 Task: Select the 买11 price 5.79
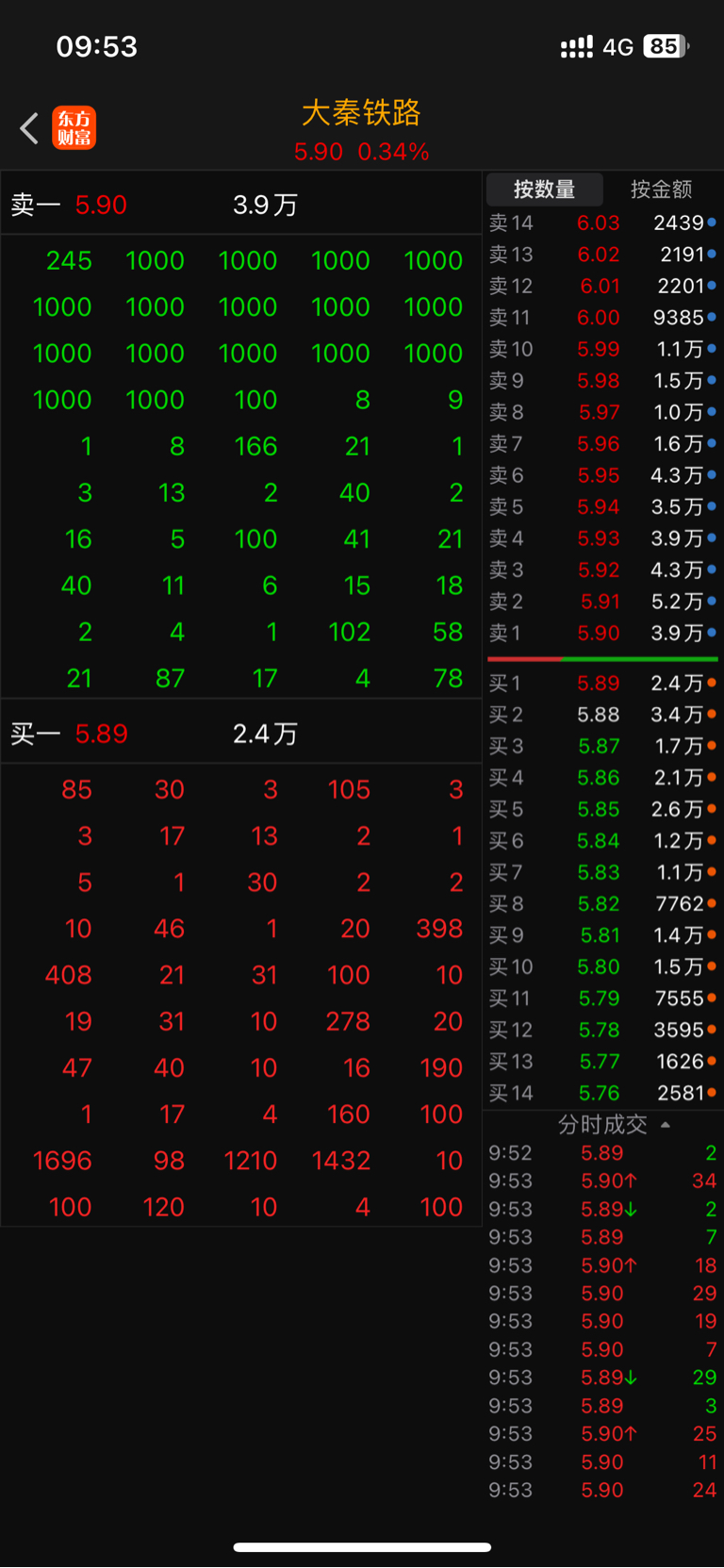(599, 999)
